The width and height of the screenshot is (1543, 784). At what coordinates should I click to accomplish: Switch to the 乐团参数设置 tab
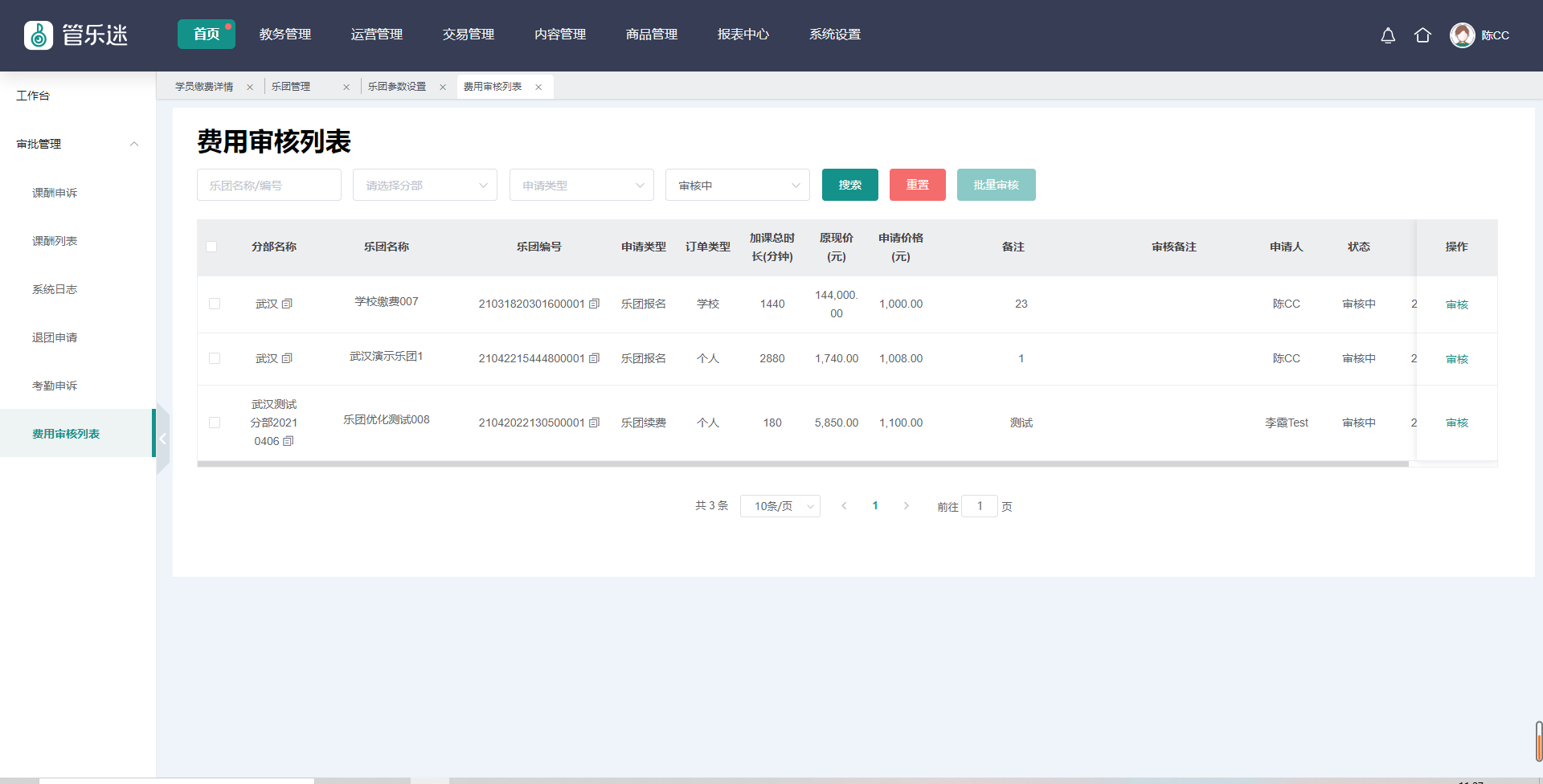[x=397, y=87]
